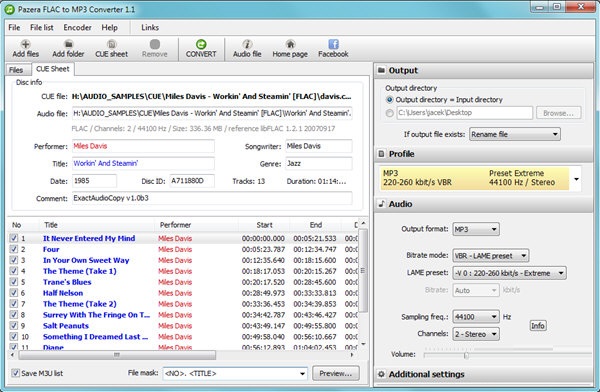Open the File mask dropdown

235,373
